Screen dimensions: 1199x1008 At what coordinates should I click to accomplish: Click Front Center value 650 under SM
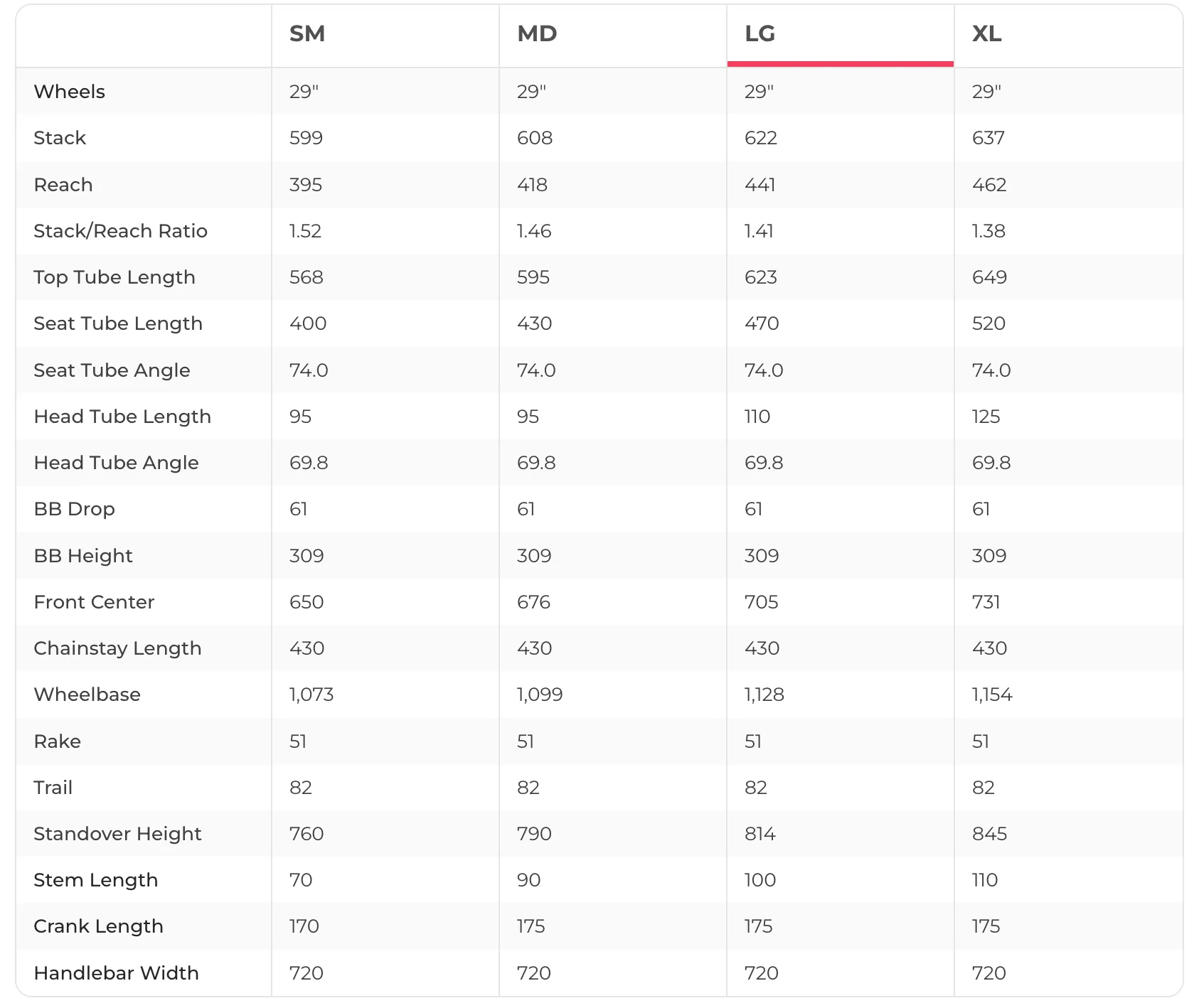point(307,602)
